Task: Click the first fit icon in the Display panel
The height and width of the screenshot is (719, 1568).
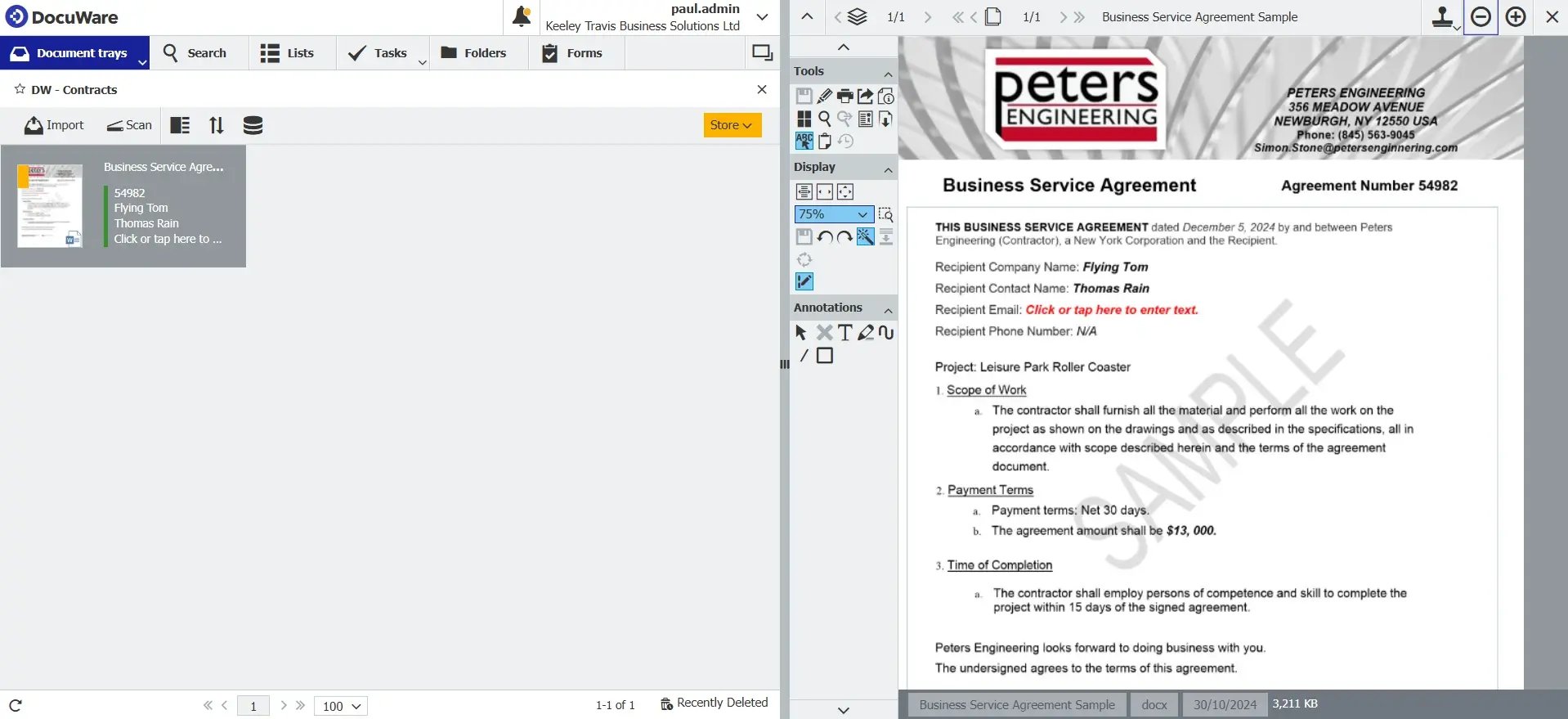Action: pos(804,191)
